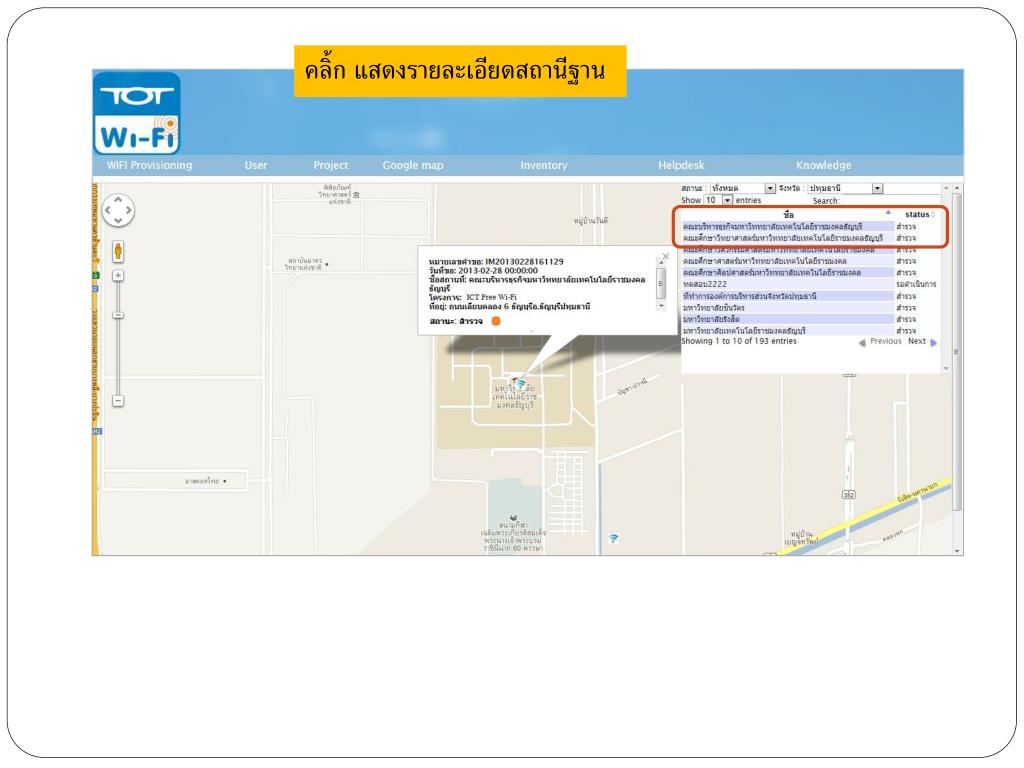Select row ที่ทำการองค์การบริหารส่วนจังหวัดปทุมธานี
Screen dimensions: 1024x768
(810, 296)
